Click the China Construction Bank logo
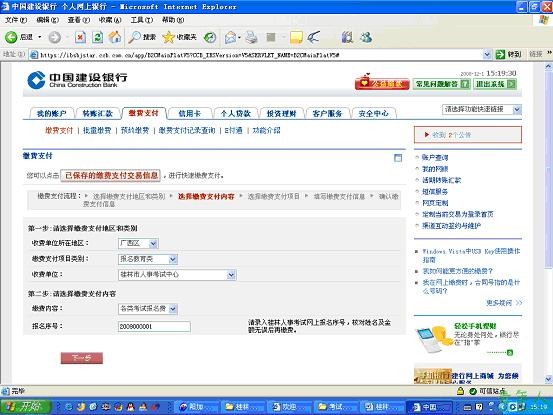The image size is (553, 415). pyautogui.click(x=77, y=80)
